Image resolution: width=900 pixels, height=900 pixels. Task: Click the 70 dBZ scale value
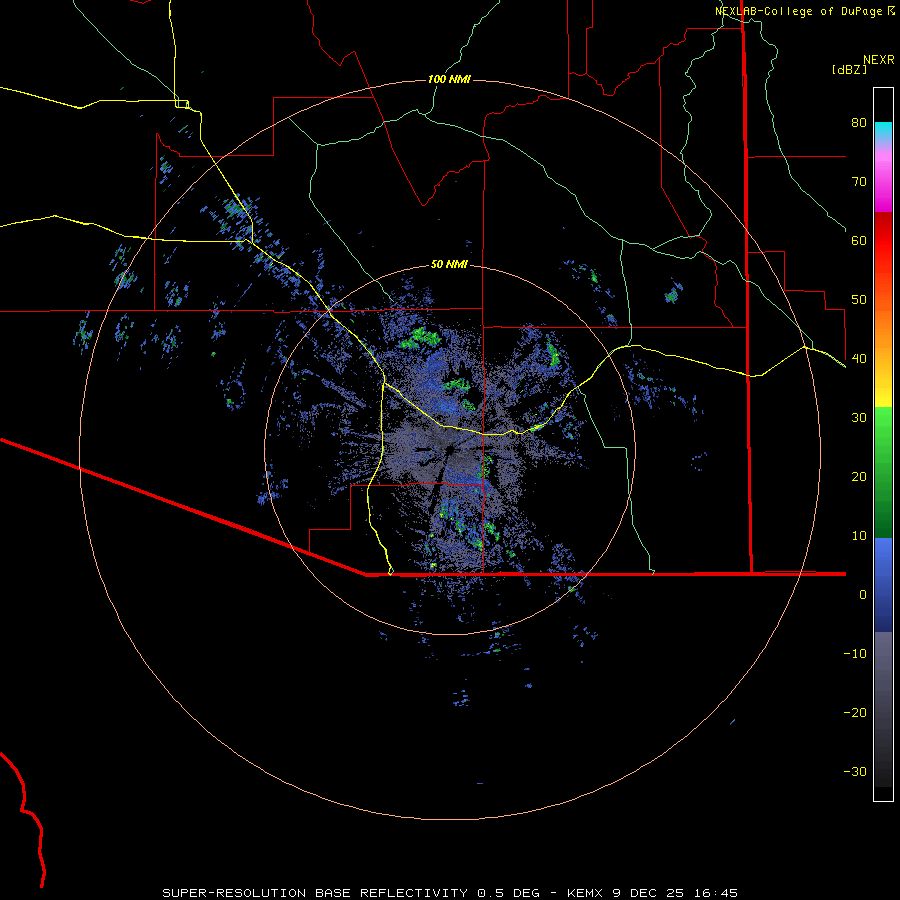tap(859, 181)
